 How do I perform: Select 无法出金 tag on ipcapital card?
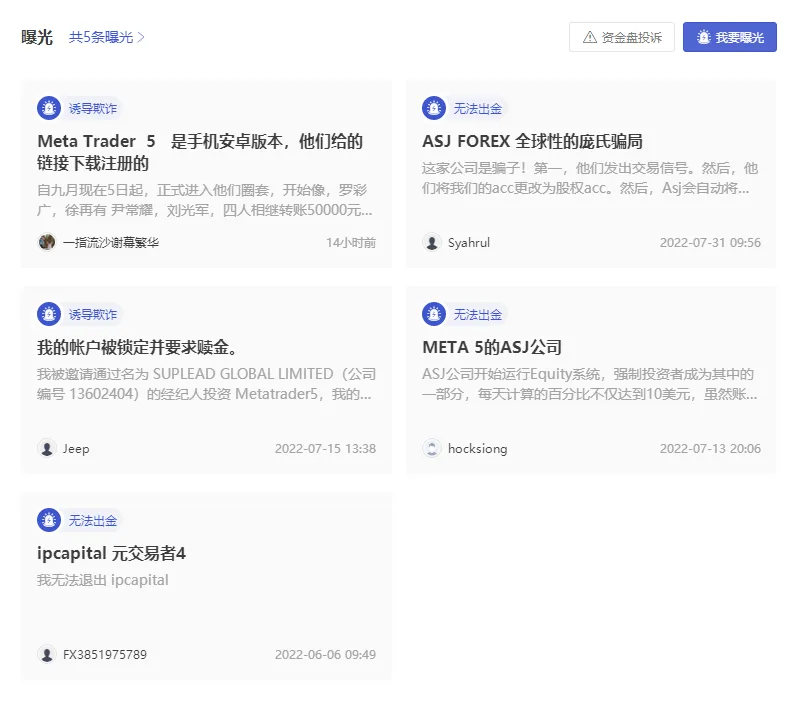pyautogui.click(x=92, y=520)
